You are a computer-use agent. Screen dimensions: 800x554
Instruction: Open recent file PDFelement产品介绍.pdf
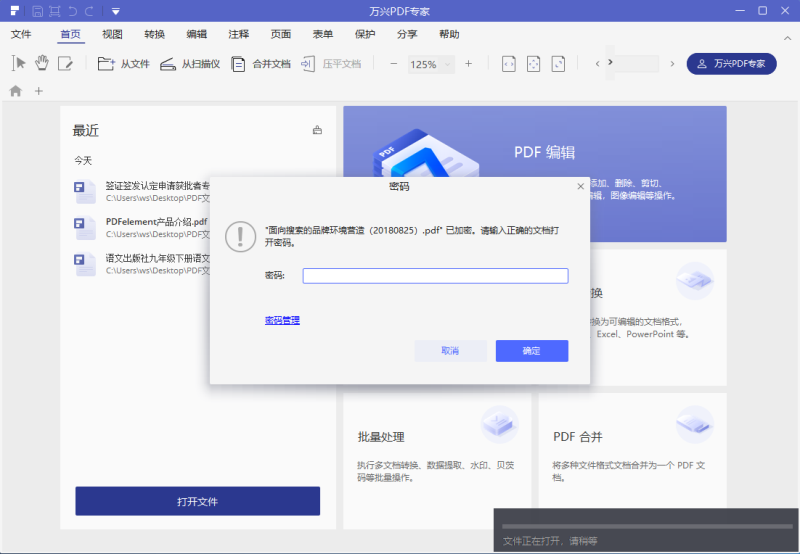(x=142, y=228)
